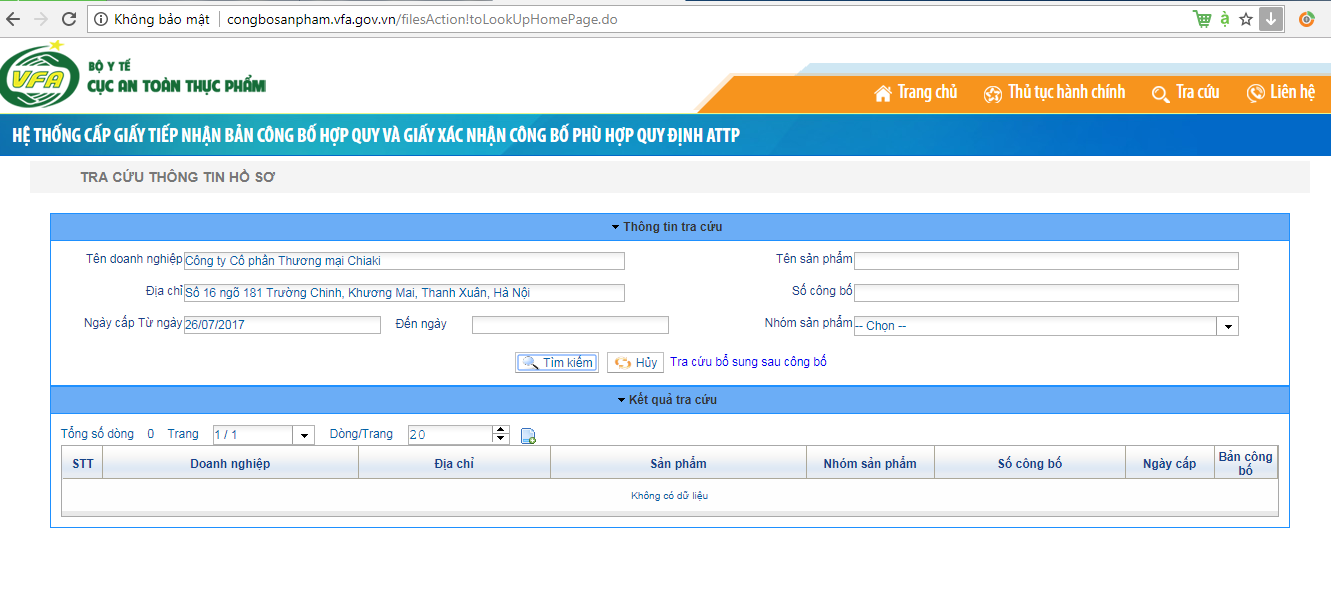Expand the Nhóm sản phẩm dropdown
Viewport: 1331px width, 592px height.
coord(1227,326)
